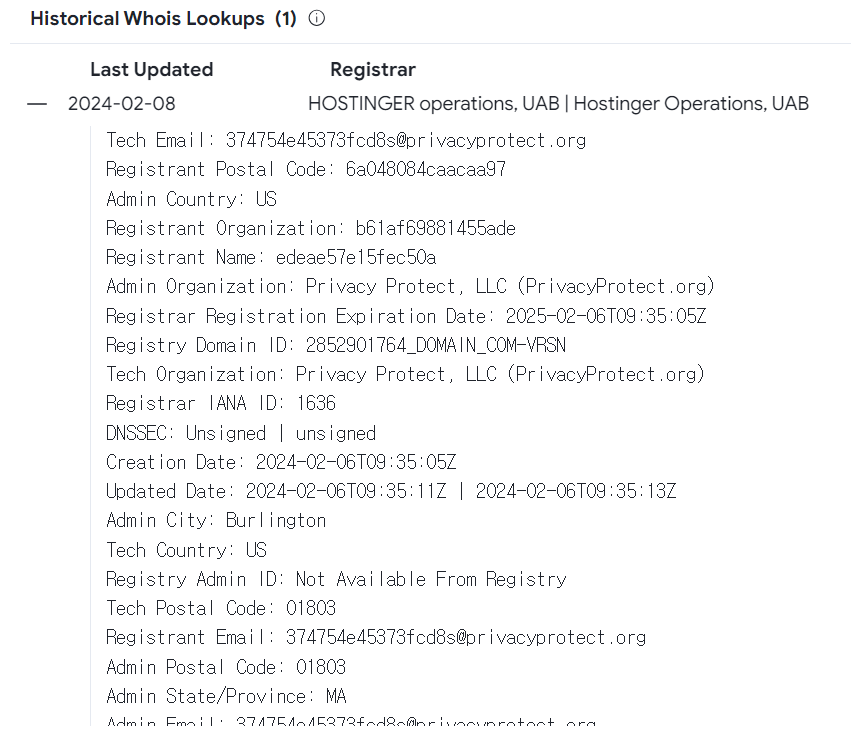Click the Creation Date line
The height and width of the screenshot is (738, 851).
281,462
